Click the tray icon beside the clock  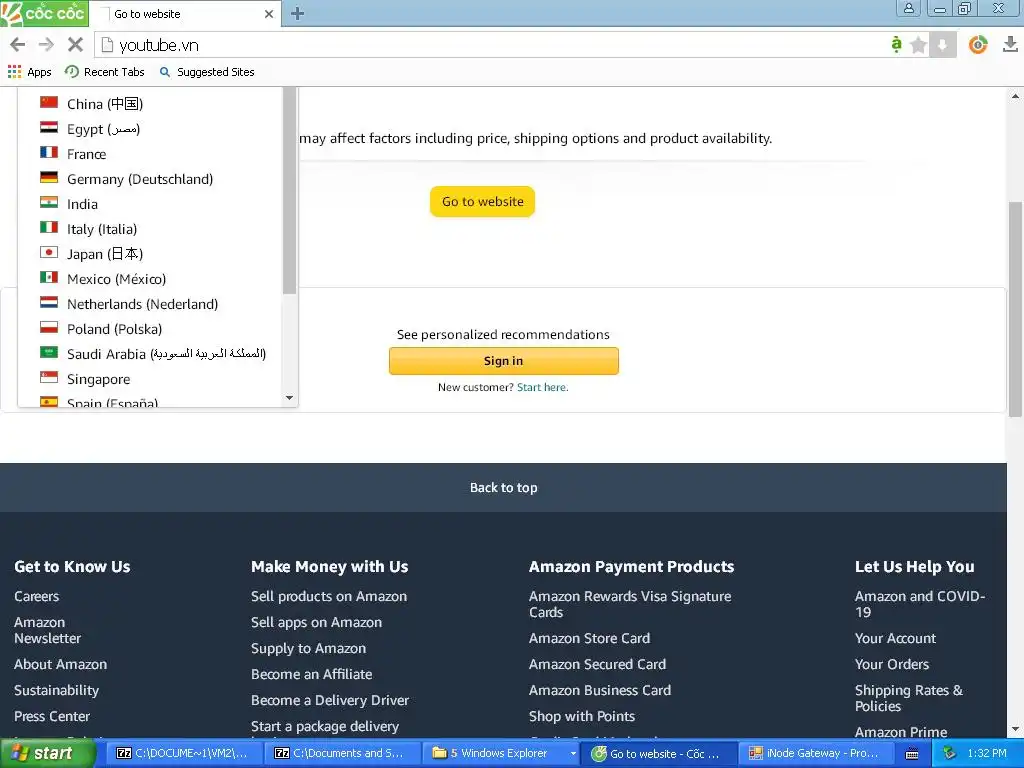tap(949, 754)
